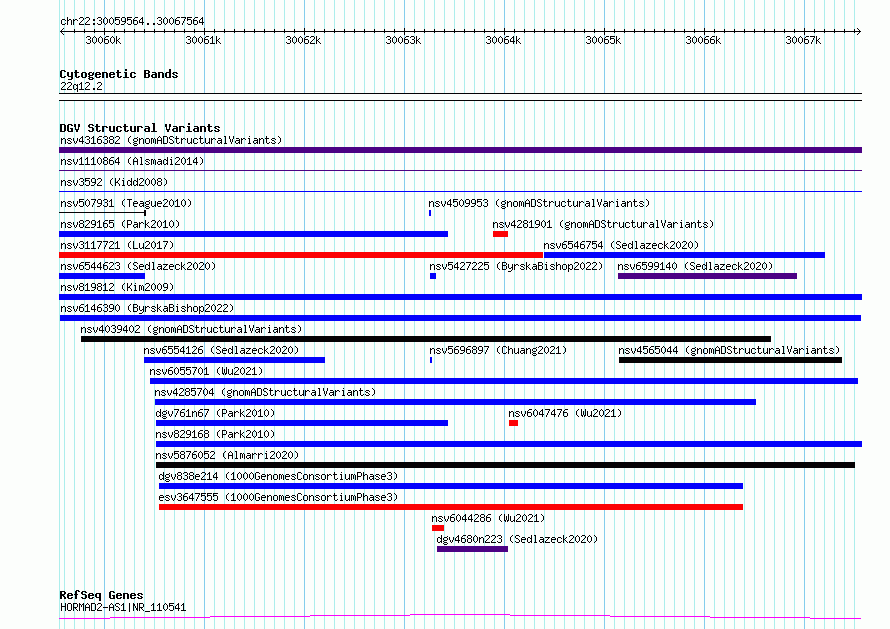Click the black nsv5876052 variant bar
The height and width of the screenshot is (629, 890).
(505, 465)
